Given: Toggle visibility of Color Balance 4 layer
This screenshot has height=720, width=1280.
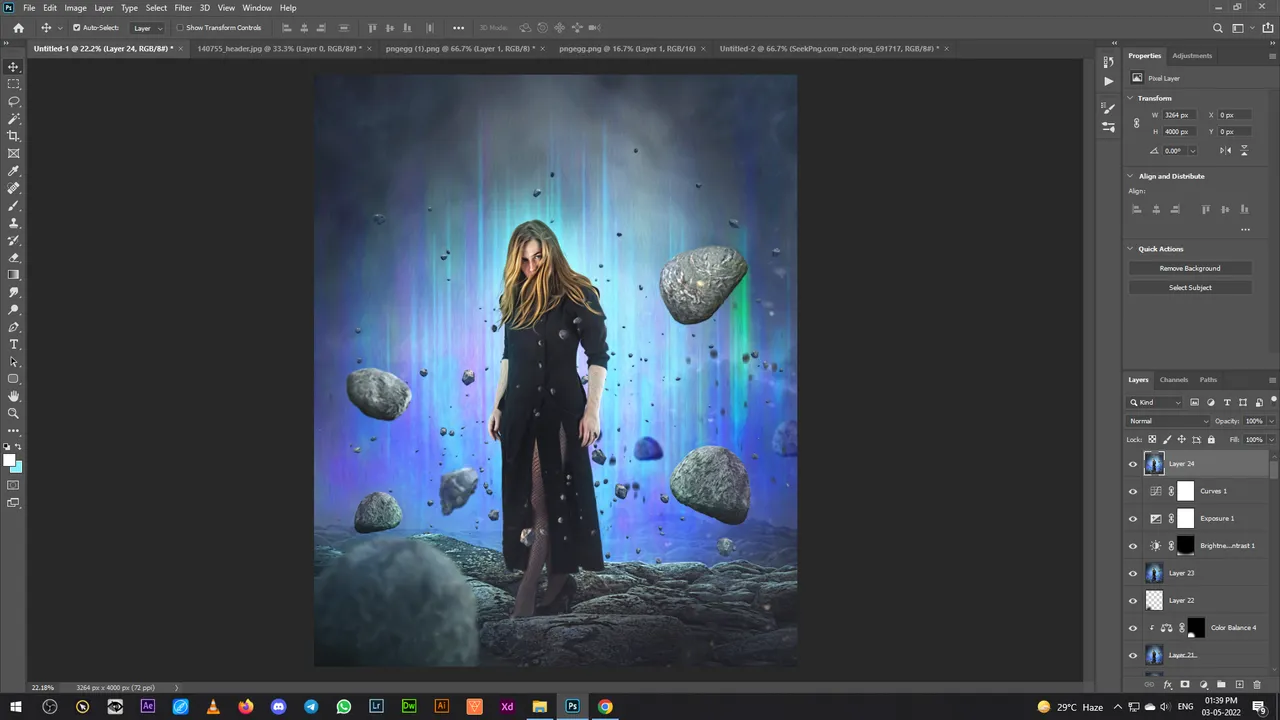Looking at the screenshot, I should (x=1133, y=628).
